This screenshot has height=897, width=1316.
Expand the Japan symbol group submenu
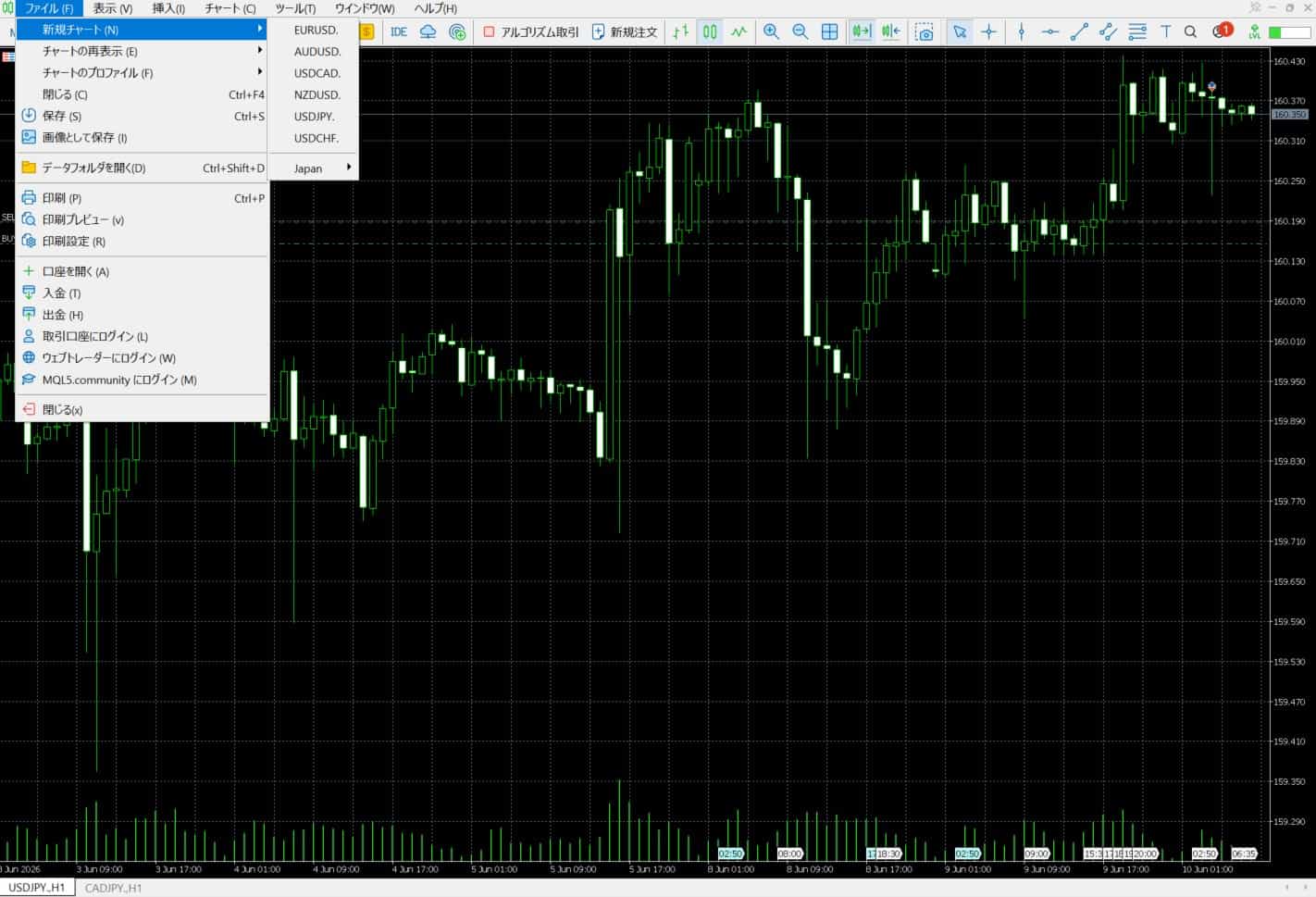313,168
